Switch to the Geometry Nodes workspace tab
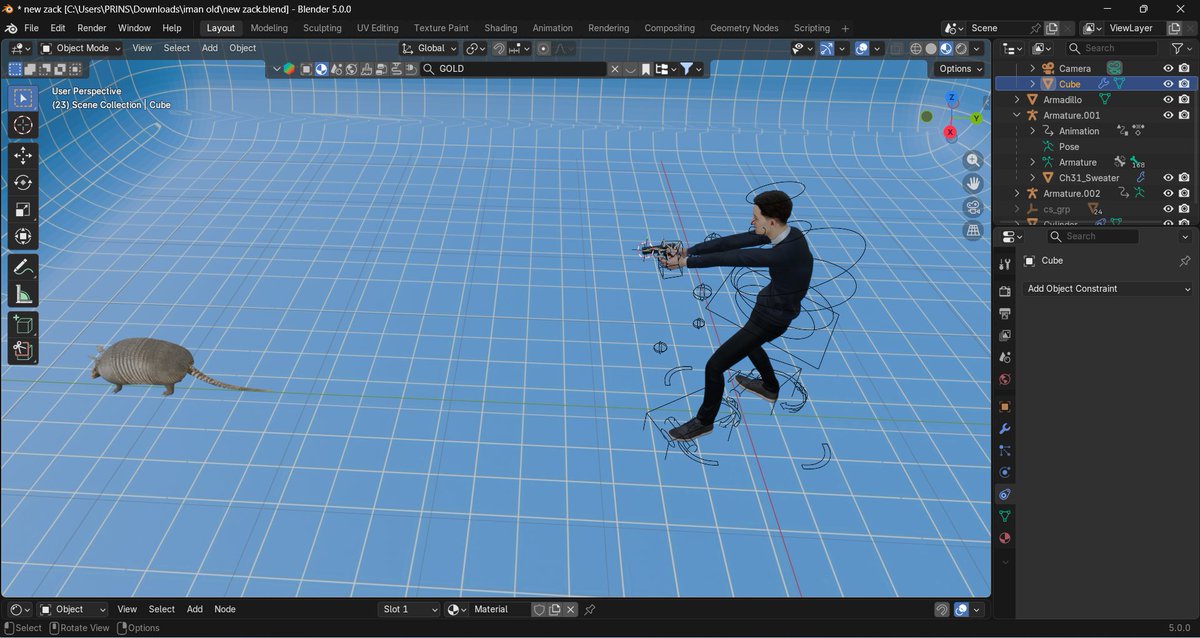This screenshot has width=1200, height=638. tap(742, 28)
